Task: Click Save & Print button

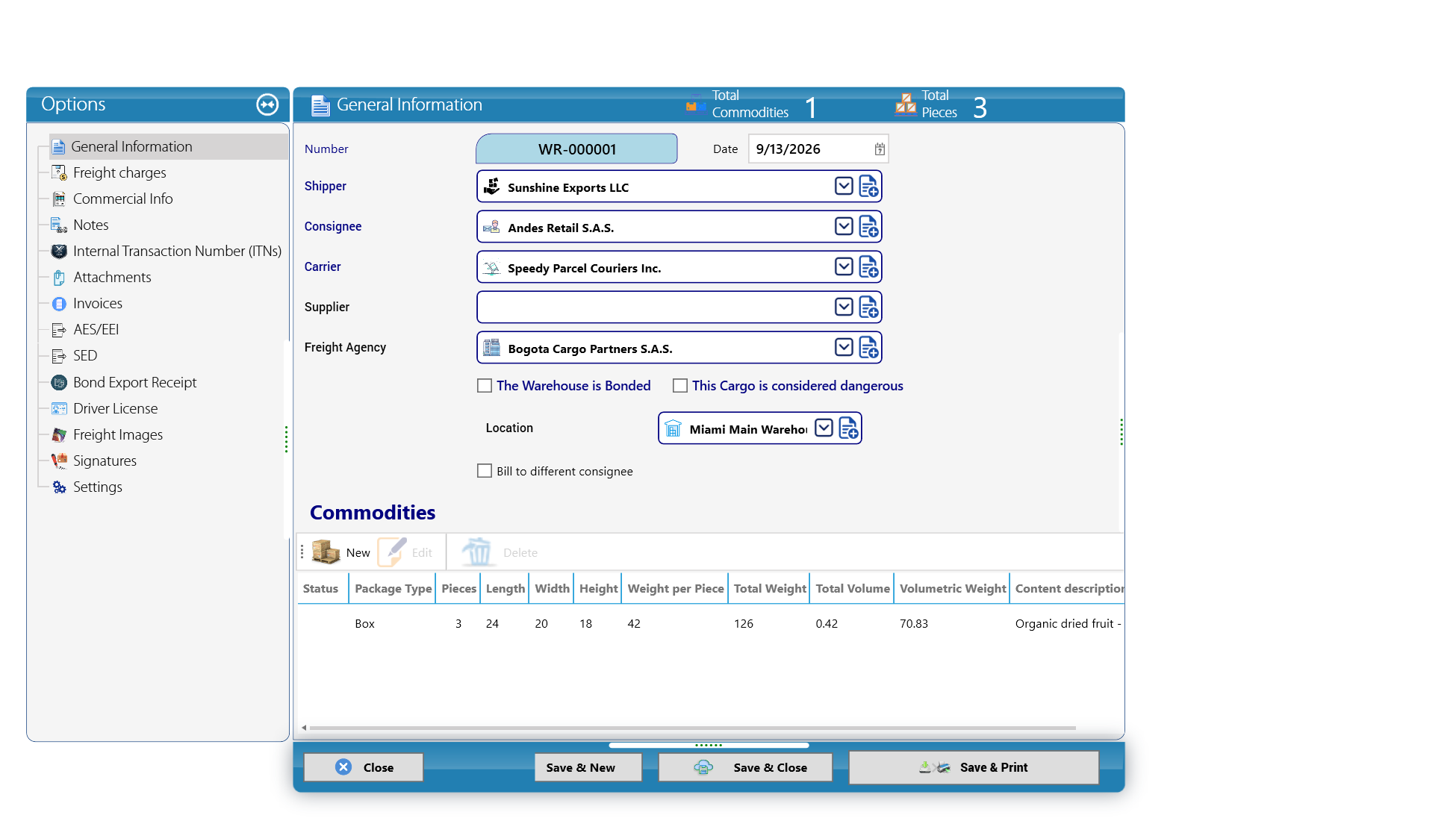Action: pyautogui.click(x=974, y=767)
